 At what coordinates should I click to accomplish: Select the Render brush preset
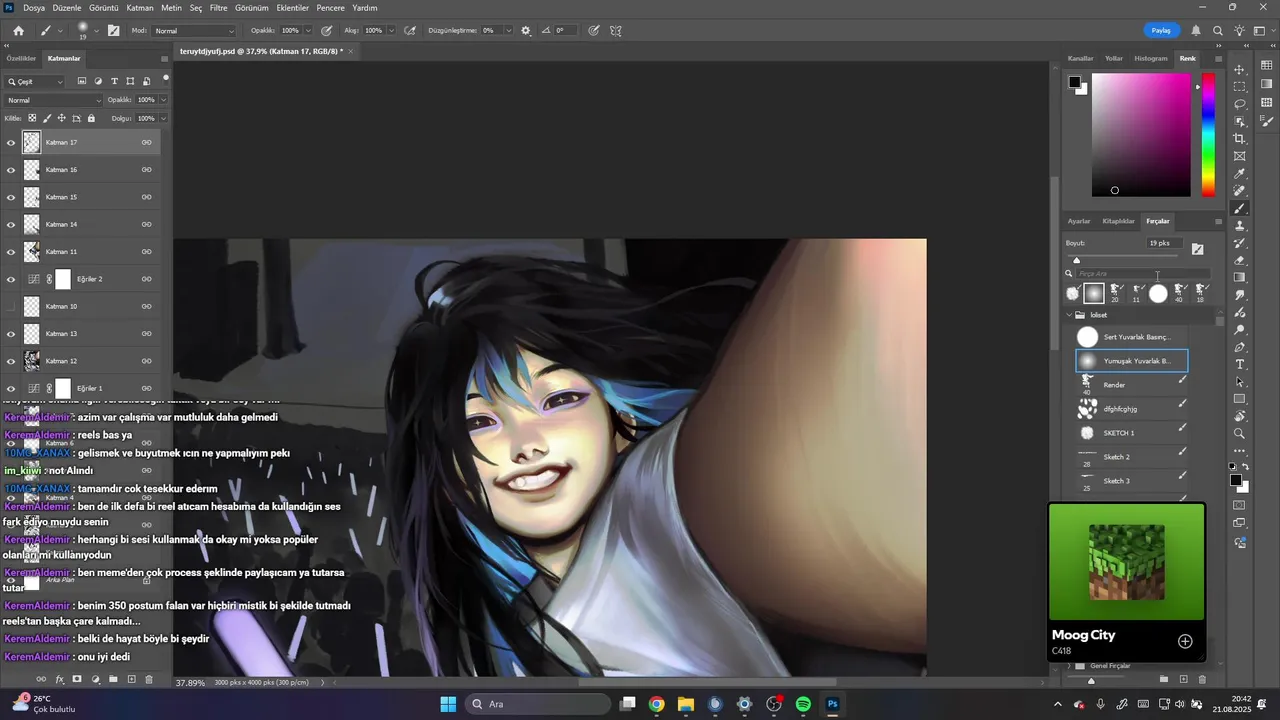pos(1132,385)
